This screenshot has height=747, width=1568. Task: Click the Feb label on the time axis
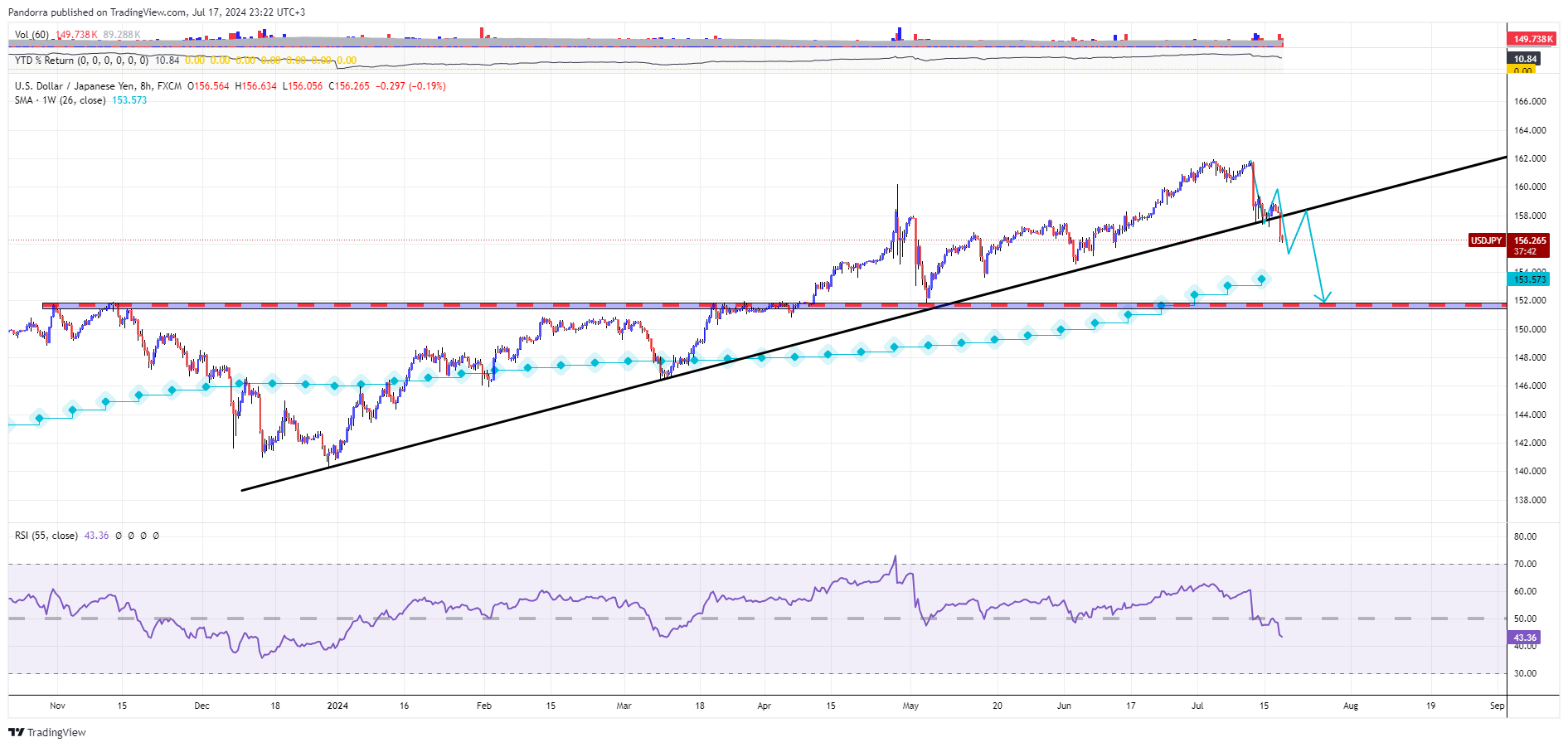484,706
